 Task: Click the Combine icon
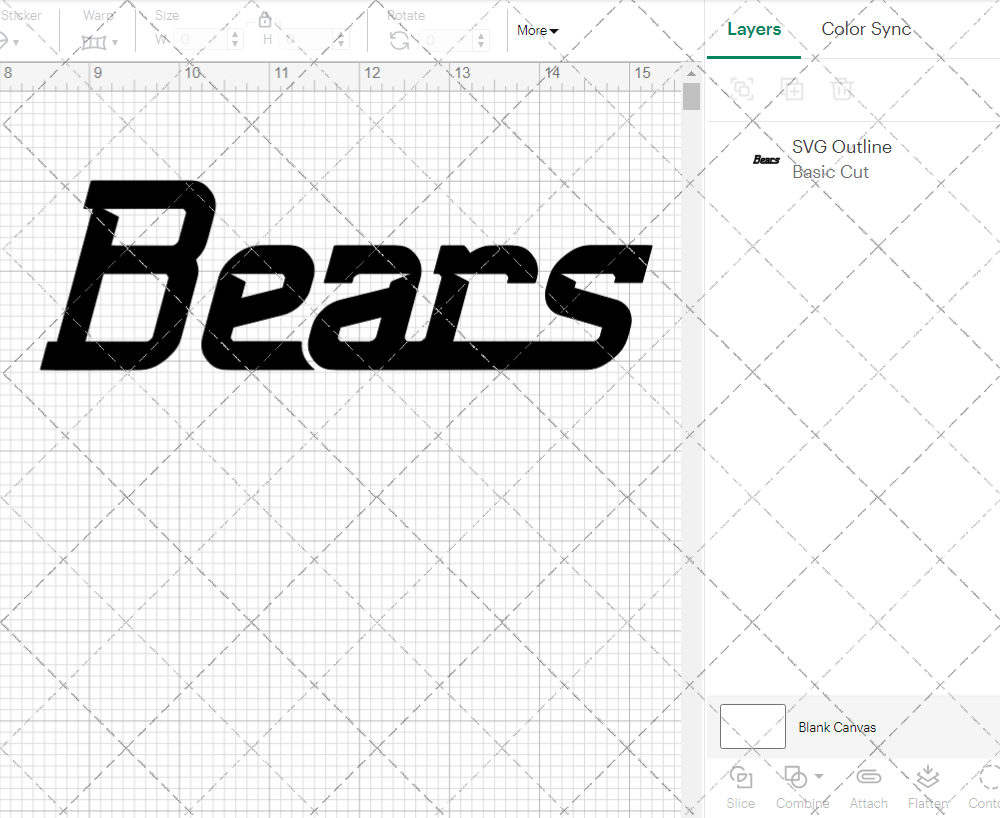[x=795, y=778]
